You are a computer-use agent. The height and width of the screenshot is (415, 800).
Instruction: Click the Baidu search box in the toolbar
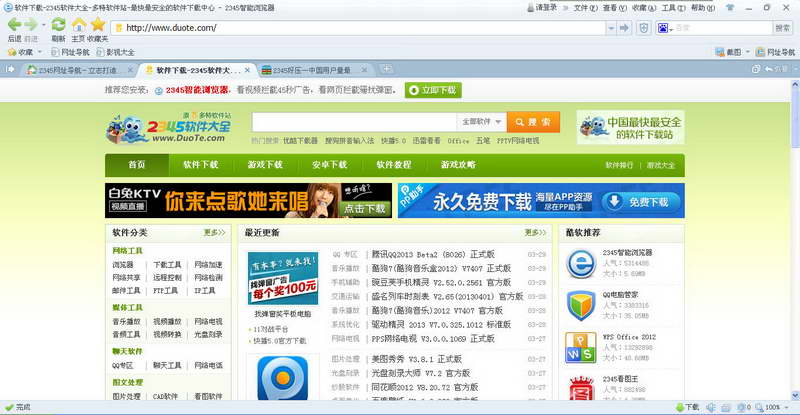pyautogui.click(x=722, y=28)
